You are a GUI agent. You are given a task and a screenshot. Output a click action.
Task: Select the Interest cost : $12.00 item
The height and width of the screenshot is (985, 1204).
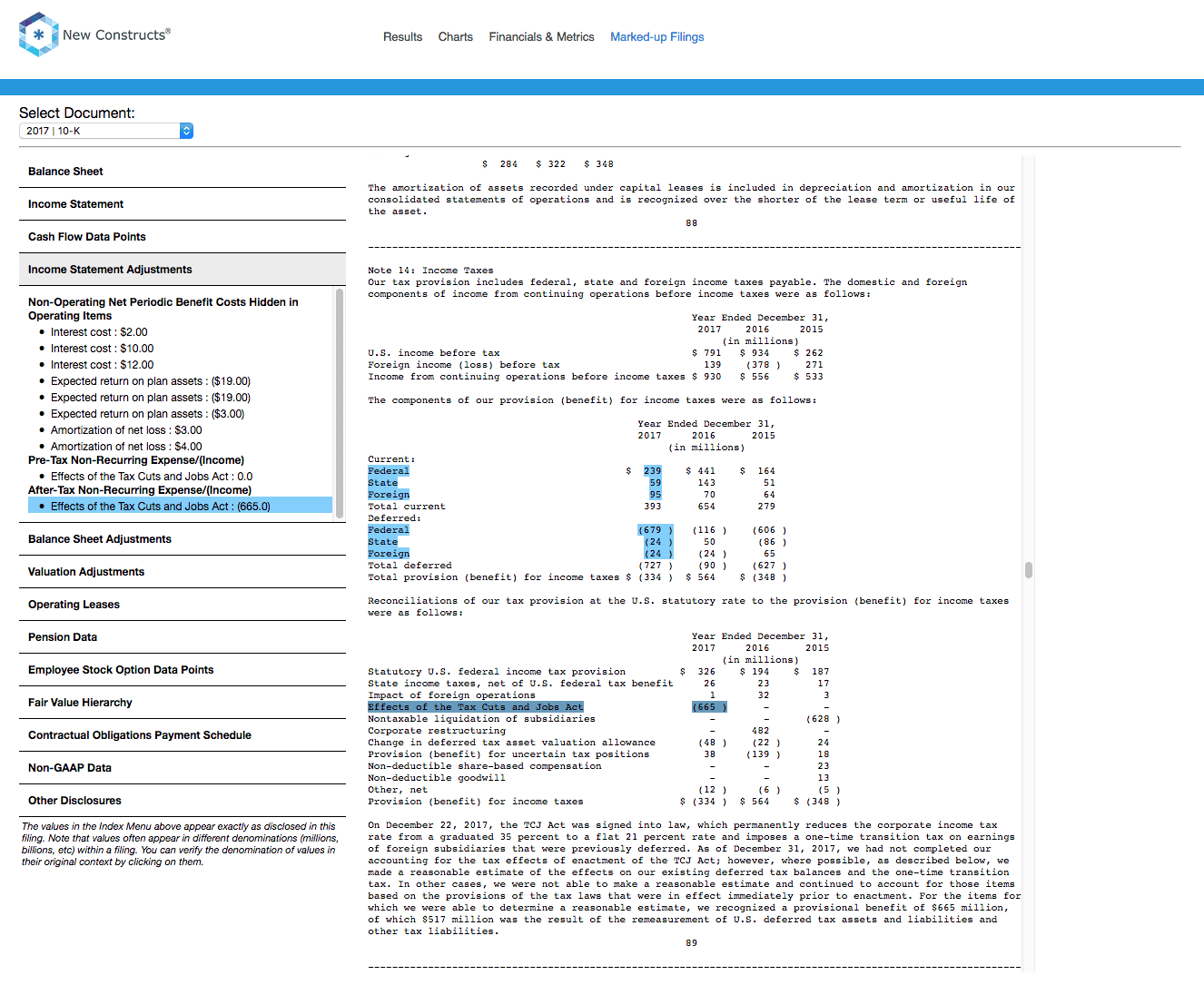102,365
